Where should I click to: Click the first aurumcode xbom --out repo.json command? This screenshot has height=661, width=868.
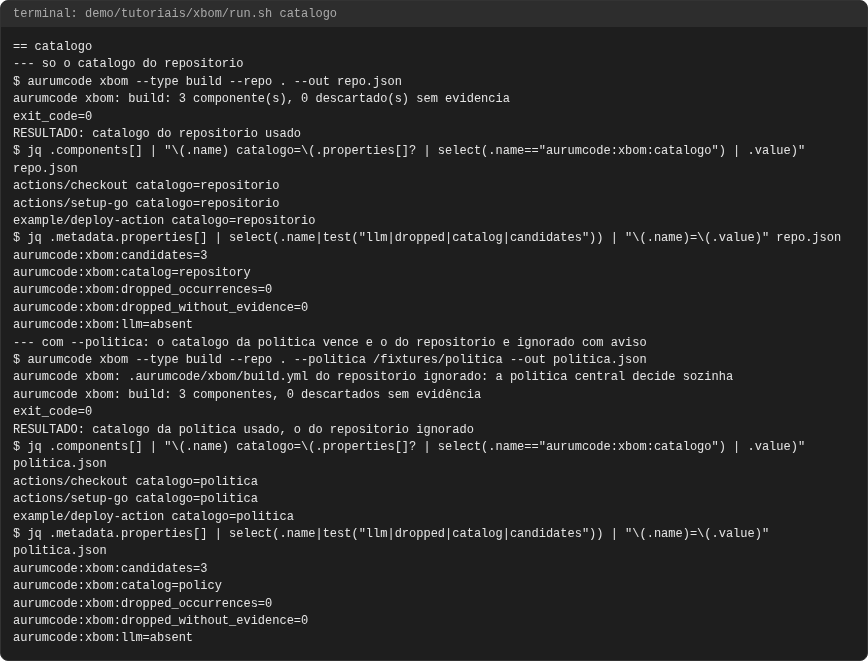pos(208,81)
